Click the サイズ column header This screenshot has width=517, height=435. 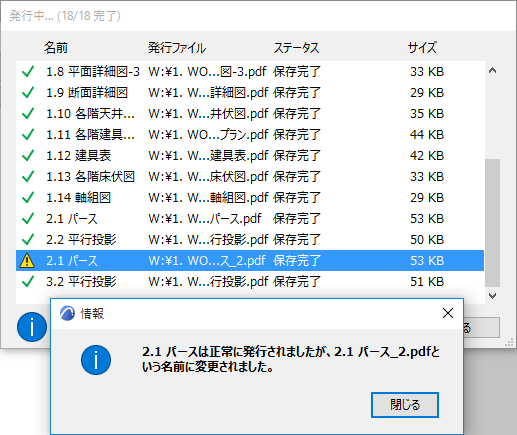click(422, 48)
